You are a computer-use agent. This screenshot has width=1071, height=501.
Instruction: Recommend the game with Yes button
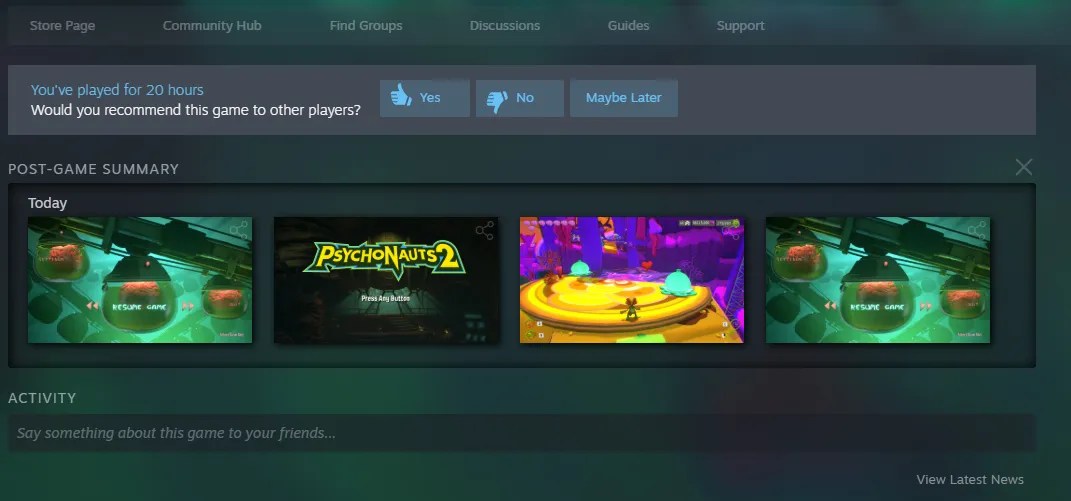coord(425,98)
